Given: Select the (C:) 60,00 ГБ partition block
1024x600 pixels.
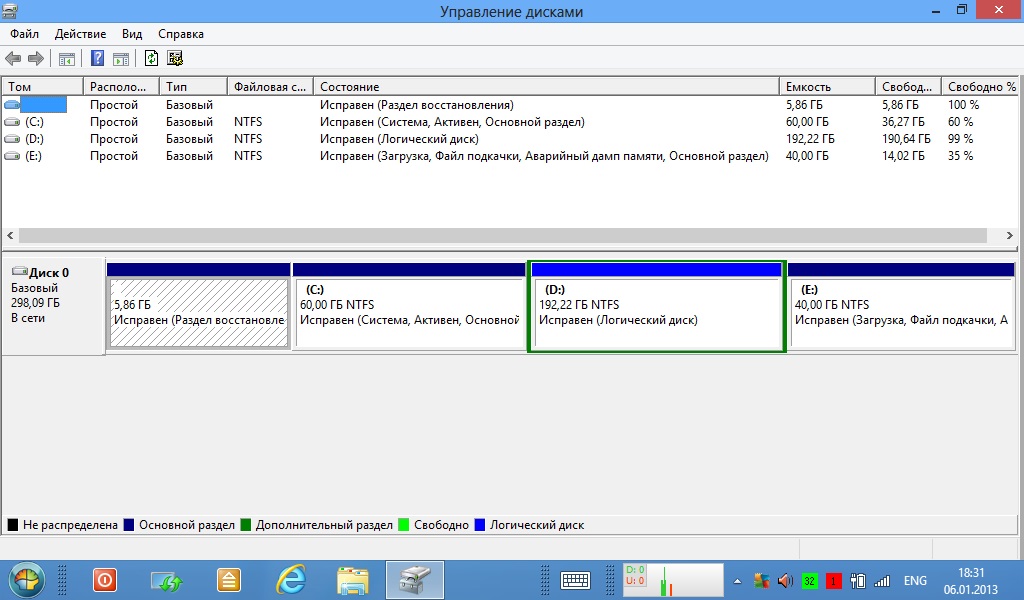Looking at the screenshot, I should pyautogui.click(x=409, y=306).
